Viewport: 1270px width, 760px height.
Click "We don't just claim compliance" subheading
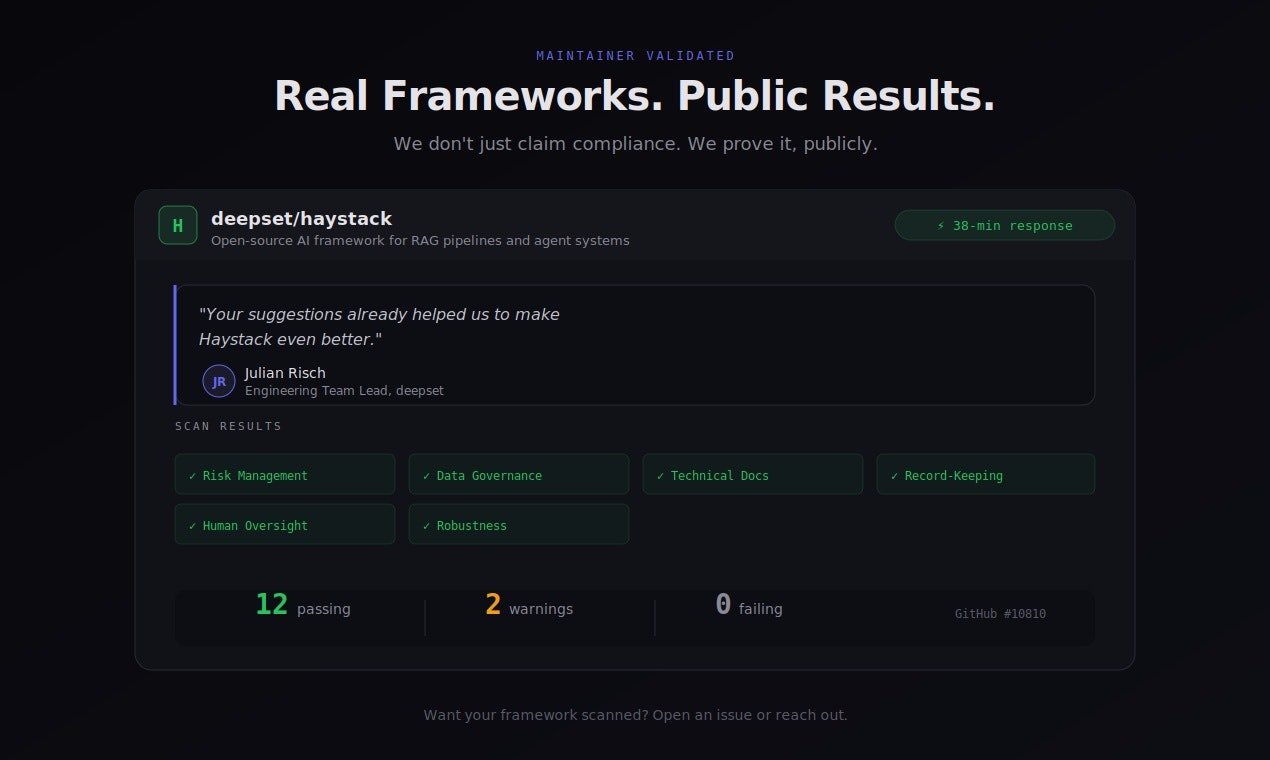(635, 144)
